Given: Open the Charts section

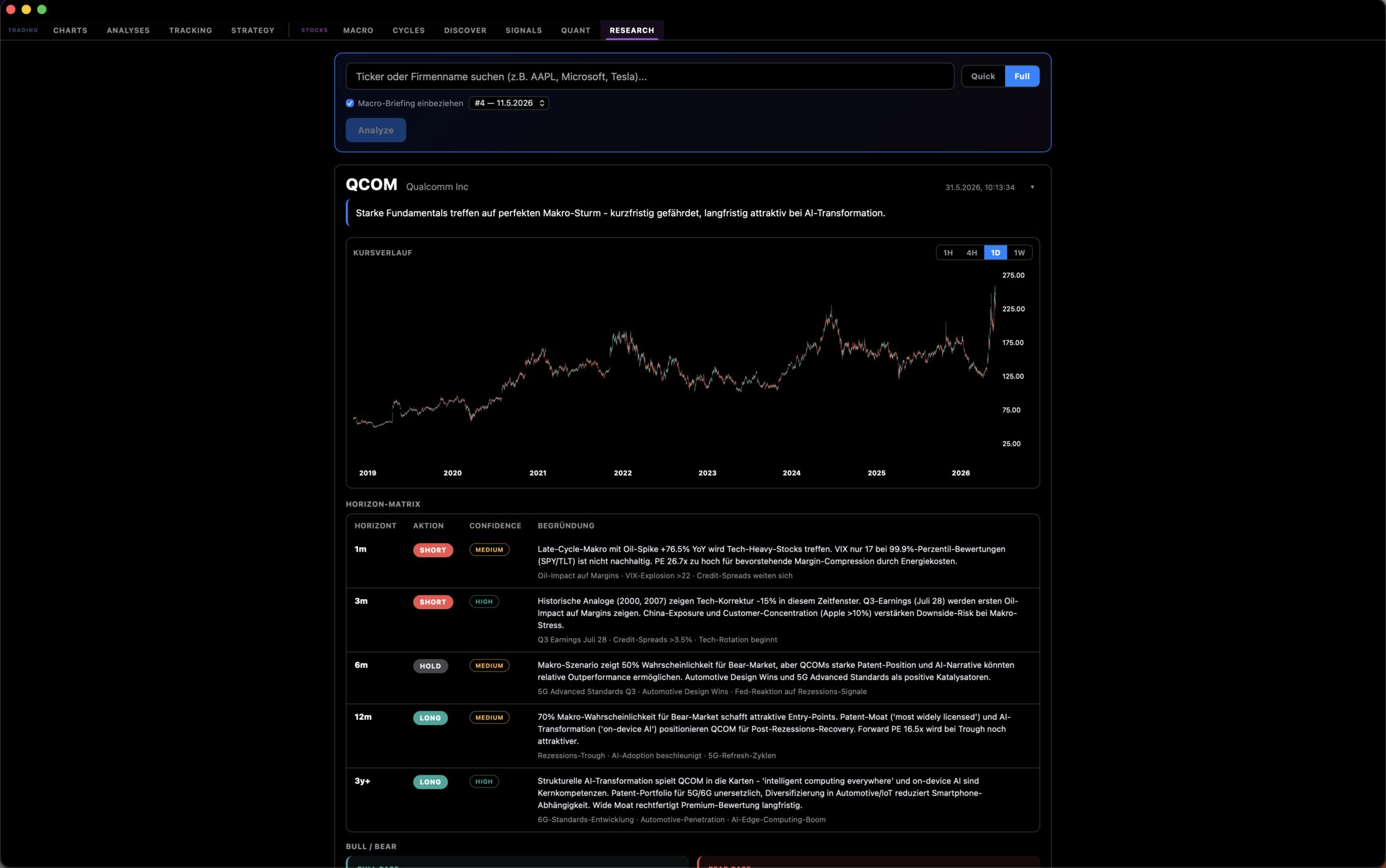Looking at the screenshot, I should point(70,30).
